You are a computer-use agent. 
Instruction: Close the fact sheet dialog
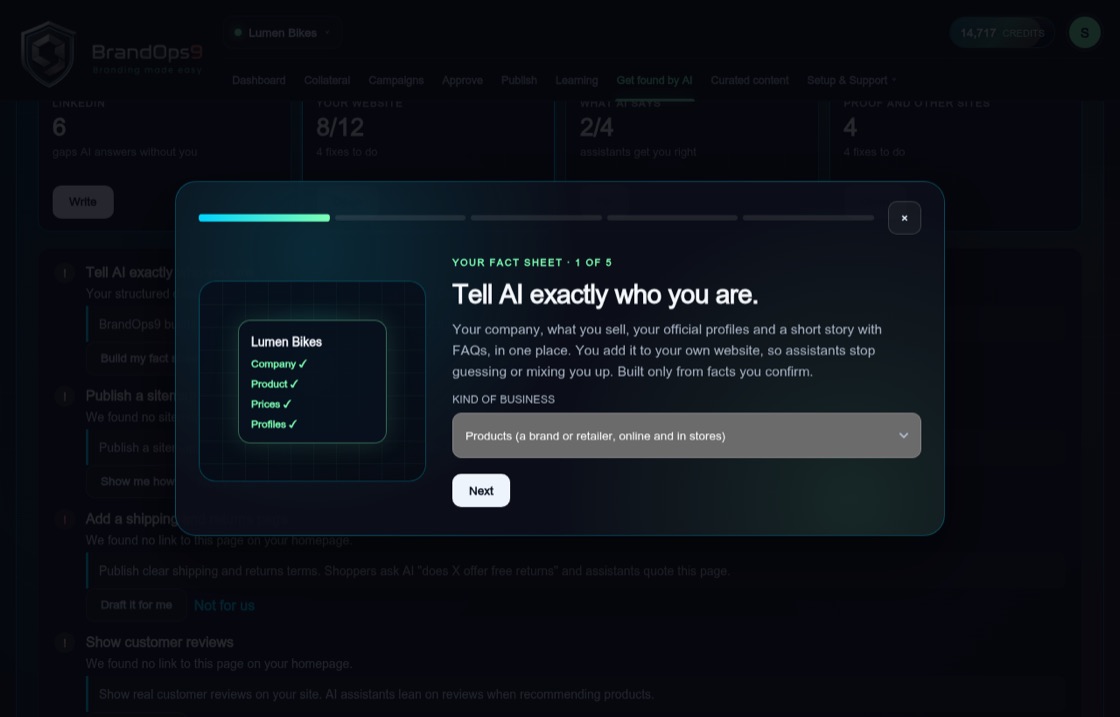[904, 218]
